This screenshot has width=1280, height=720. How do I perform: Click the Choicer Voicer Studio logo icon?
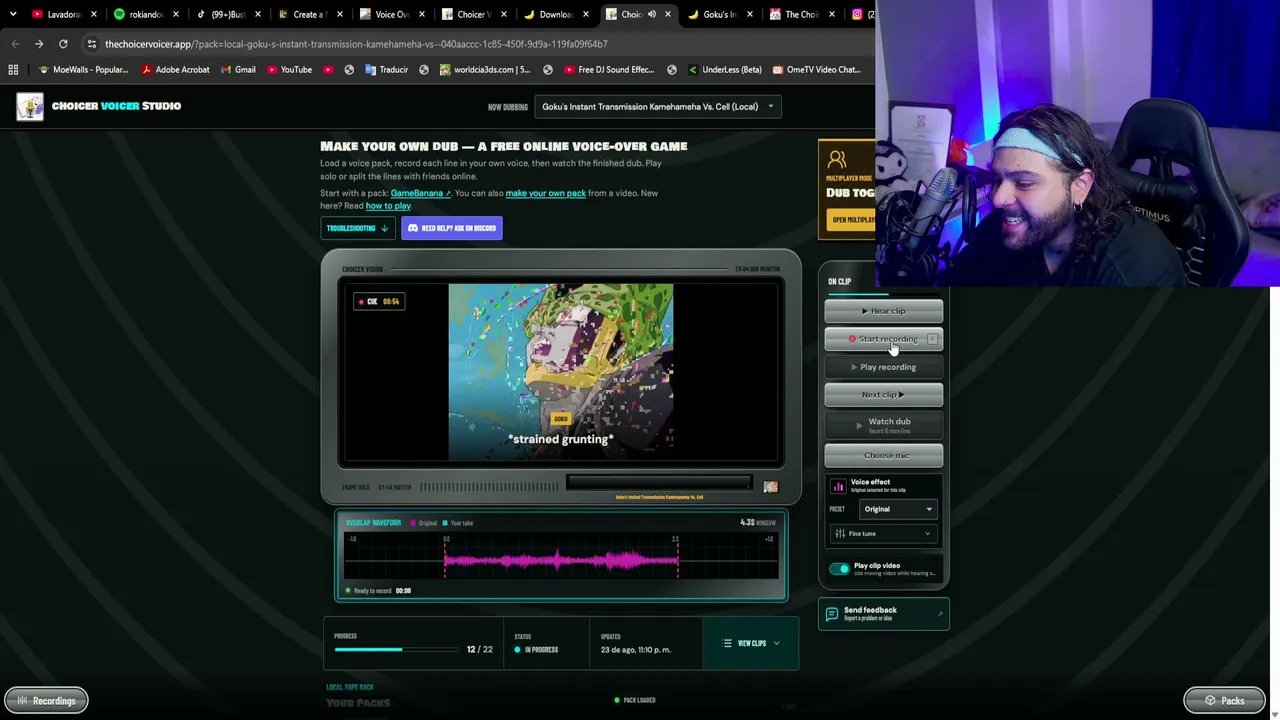coord(30,106)
